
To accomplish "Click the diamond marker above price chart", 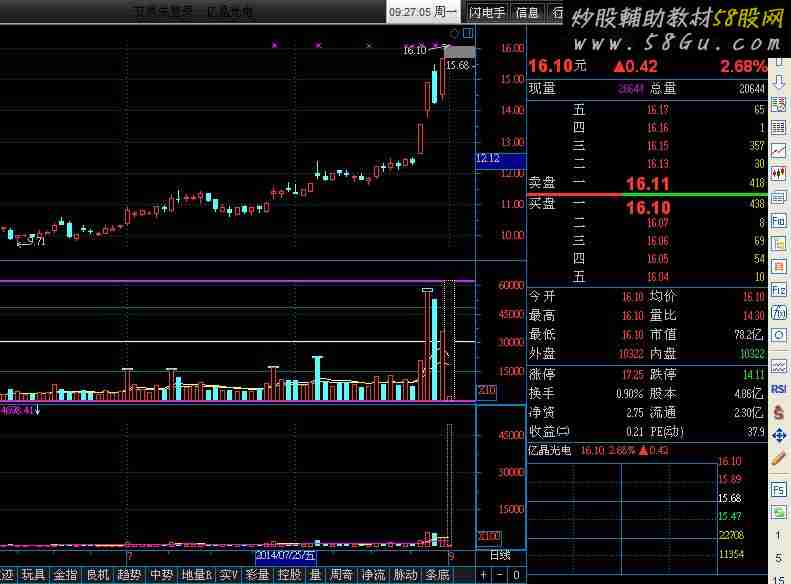I will [454, 33].
